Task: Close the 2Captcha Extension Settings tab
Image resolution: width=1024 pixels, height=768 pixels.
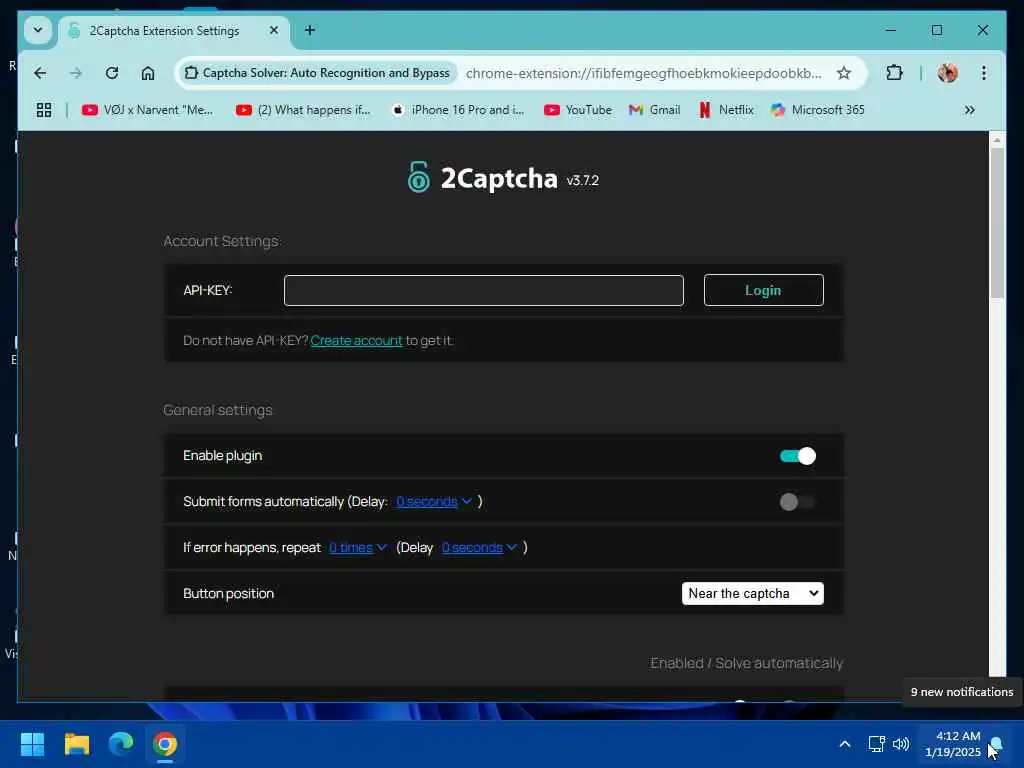Action: (x=274, y=30)
